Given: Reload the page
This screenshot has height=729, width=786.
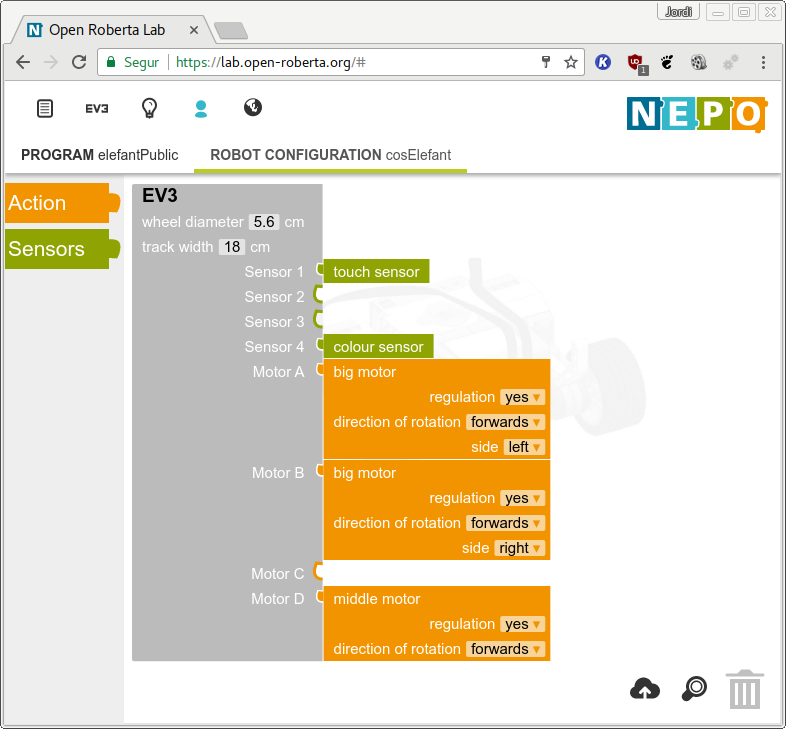Looking at the screenshot, I should [79, 62].
